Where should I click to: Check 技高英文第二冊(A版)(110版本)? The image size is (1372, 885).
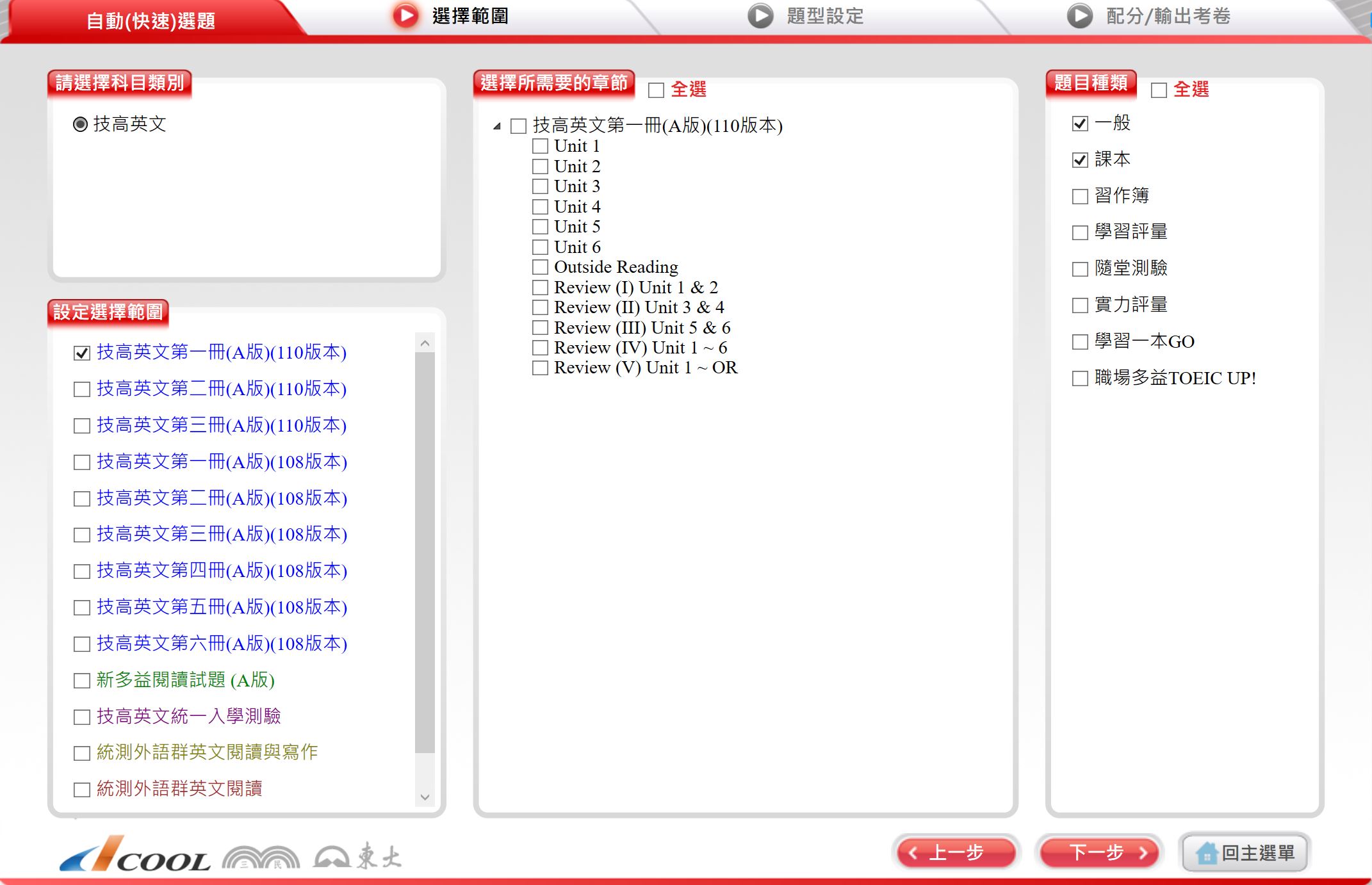tap(81, 389)
